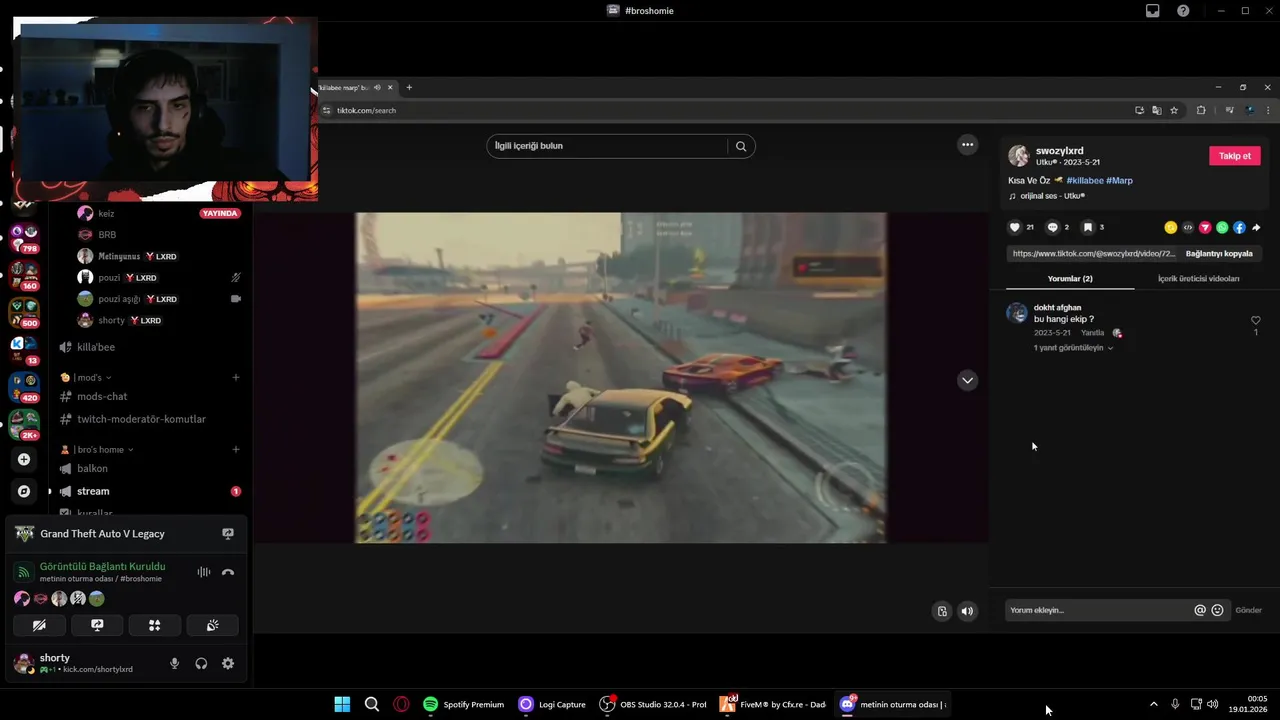Click the 'Yorum ekleyin...' comment field
Screen dimensions: 1280x720
coord(1099,610)
